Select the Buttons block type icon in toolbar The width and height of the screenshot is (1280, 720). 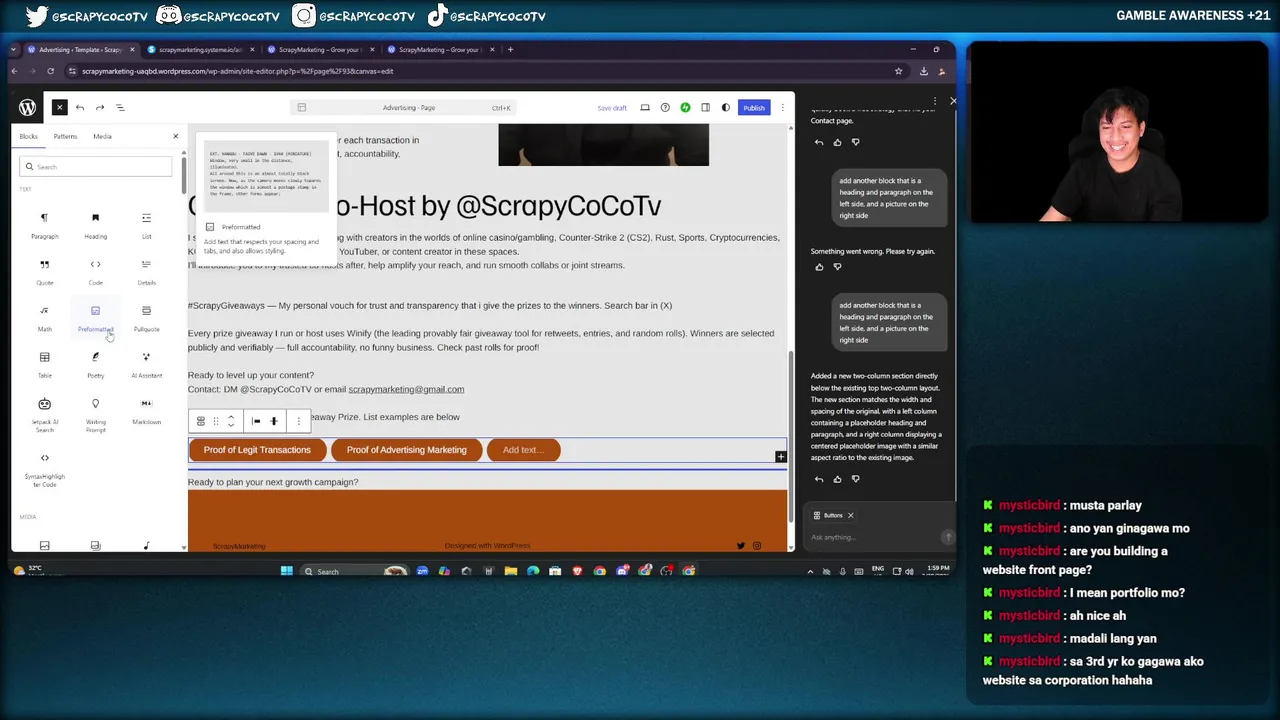[200, 421]
